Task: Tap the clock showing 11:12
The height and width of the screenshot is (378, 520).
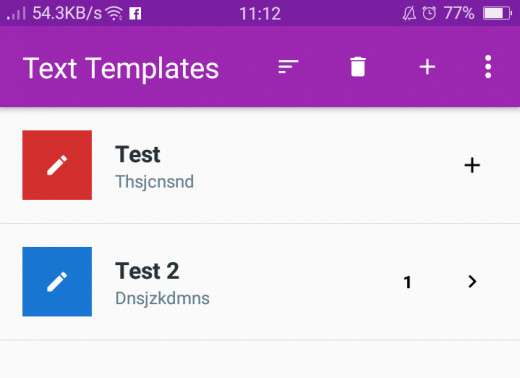Action: pyautogui.click(x=260, y=14)
